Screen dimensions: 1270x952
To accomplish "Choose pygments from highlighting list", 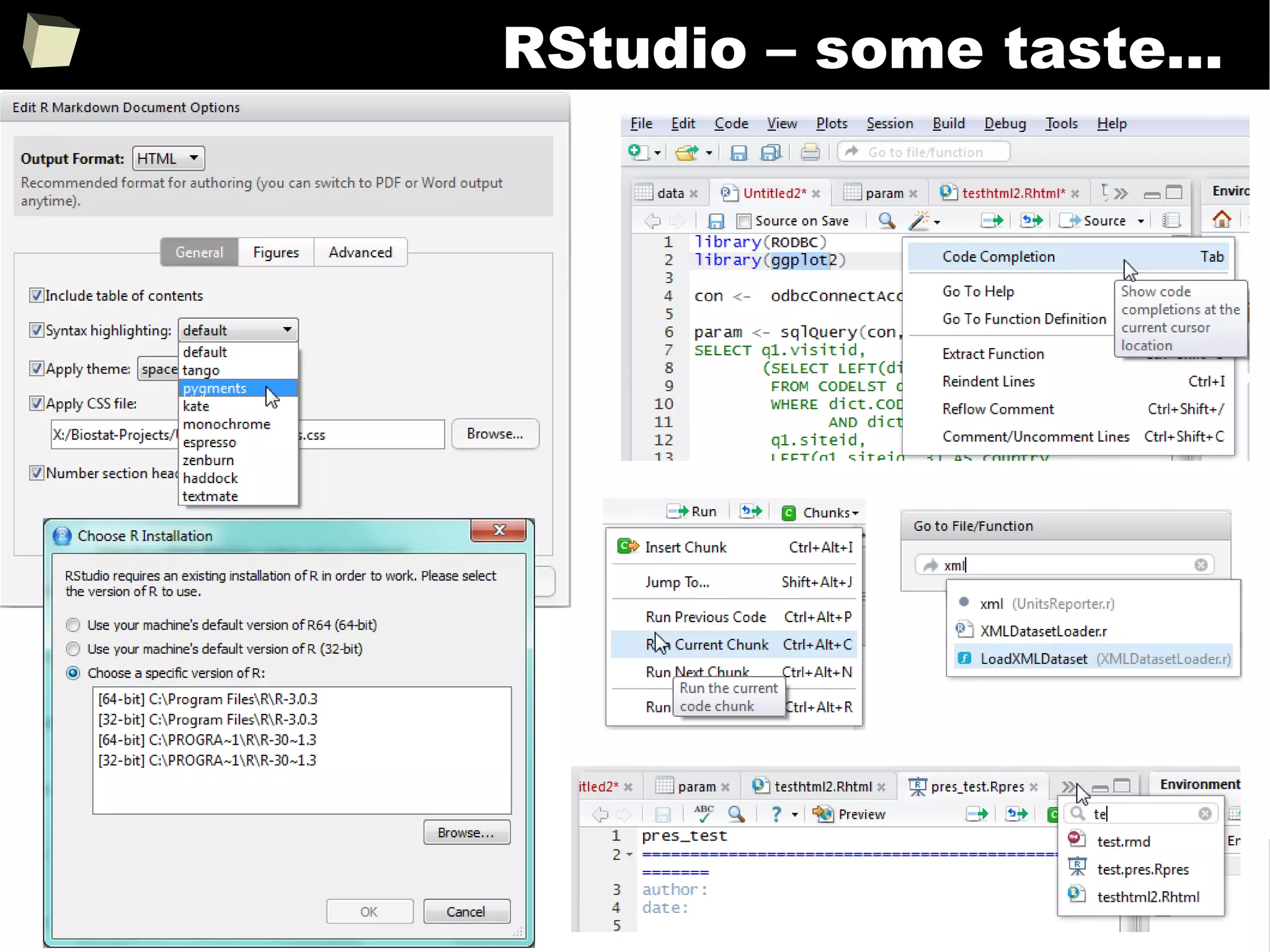I will coord(238,388).
